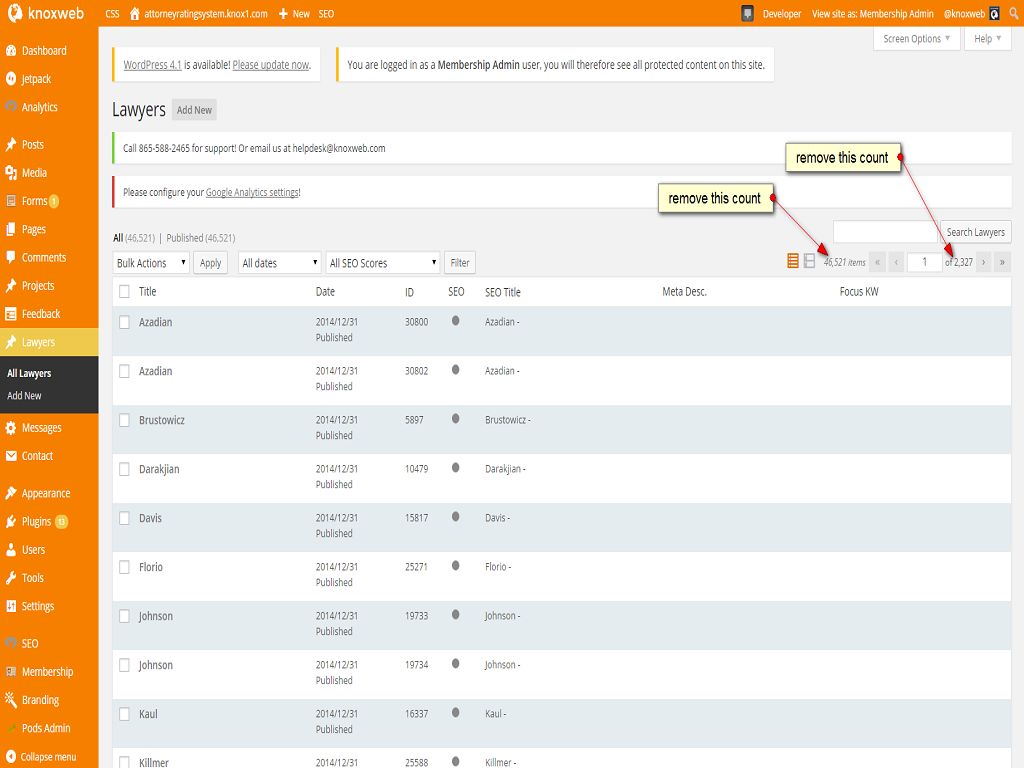Go to next page arrow
The width and height of the screenshot is (1024, 768).
pos(984,262)
